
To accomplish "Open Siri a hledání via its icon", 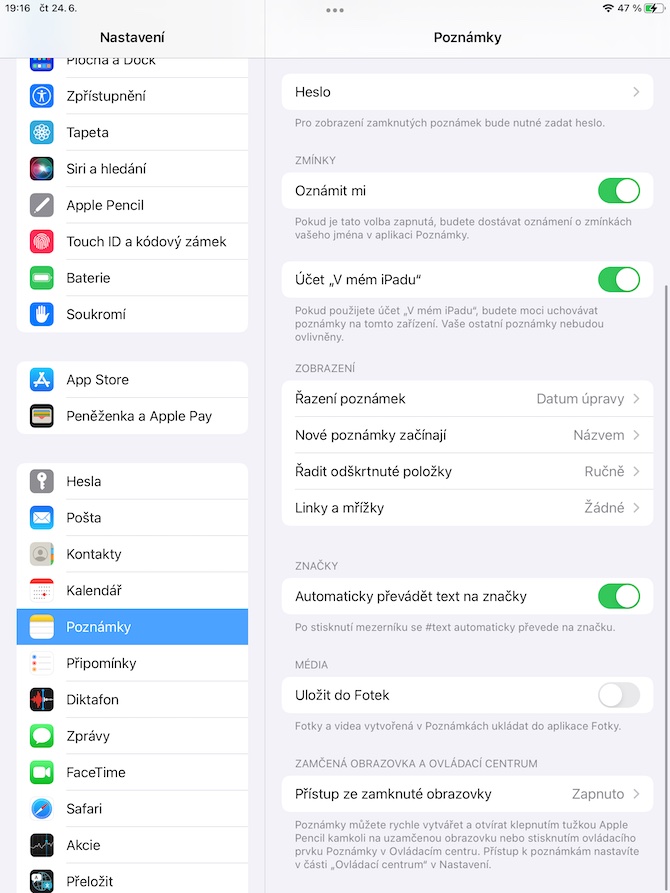I will (x=42, y=169).
